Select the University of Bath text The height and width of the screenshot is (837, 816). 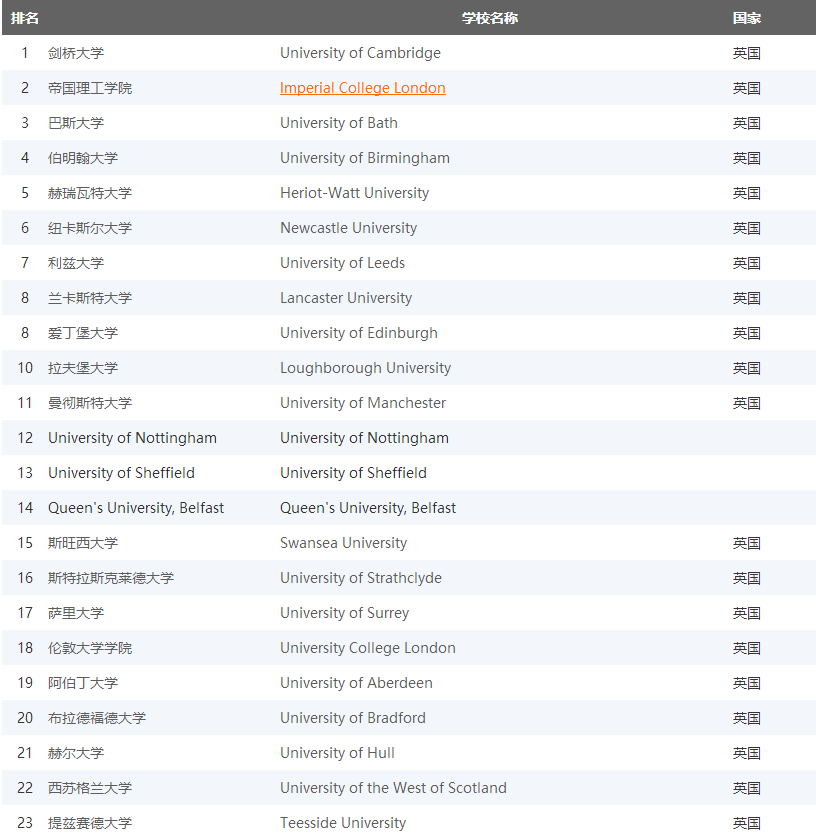pyautogui.click(x=338, y=123)
